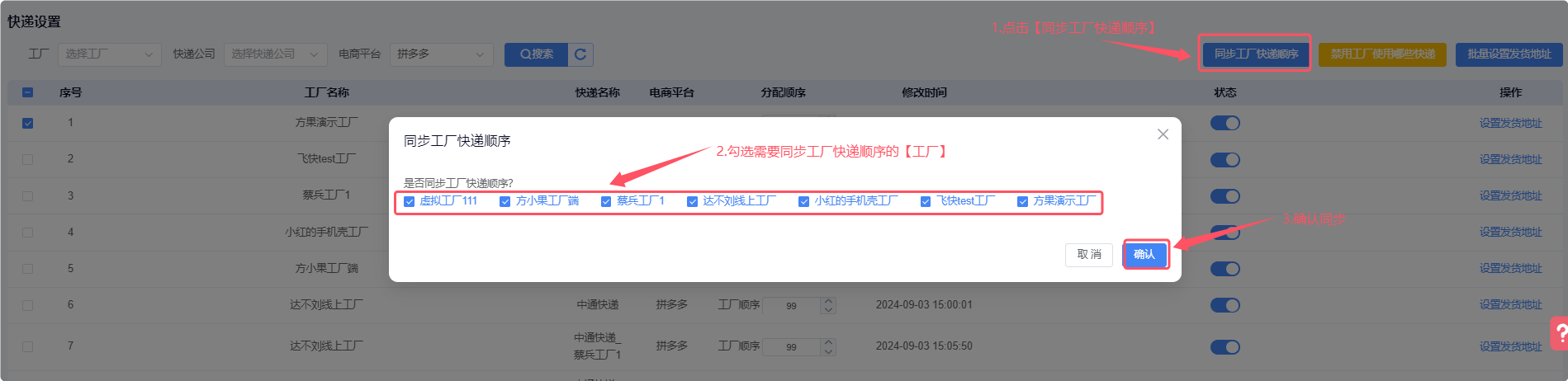Increase order value in row 7 stepper
The height and width of the screenshot is (381, 1568).
pyautogui.click(x=828, y=342)
